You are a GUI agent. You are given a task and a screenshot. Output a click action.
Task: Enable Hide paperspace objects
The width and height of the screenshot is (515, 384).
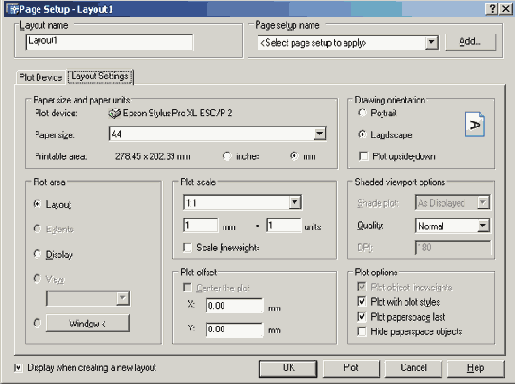[362, 331]
